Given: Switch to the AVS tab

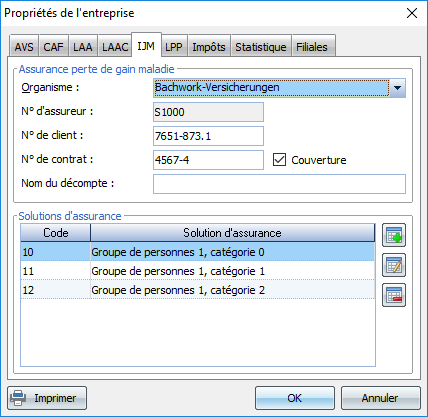Looking at the screenshot, I should click(x=24, y=47).
